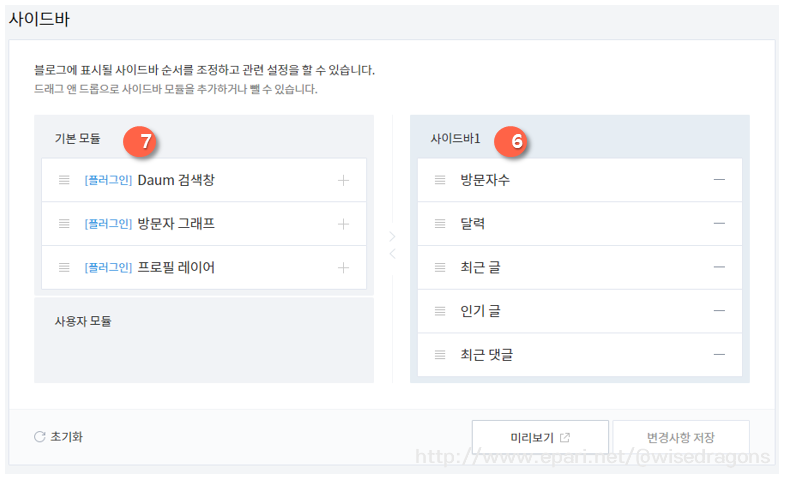Click the 초기화 reset link
Screen dimensions: 785x480
click(58, 436)
